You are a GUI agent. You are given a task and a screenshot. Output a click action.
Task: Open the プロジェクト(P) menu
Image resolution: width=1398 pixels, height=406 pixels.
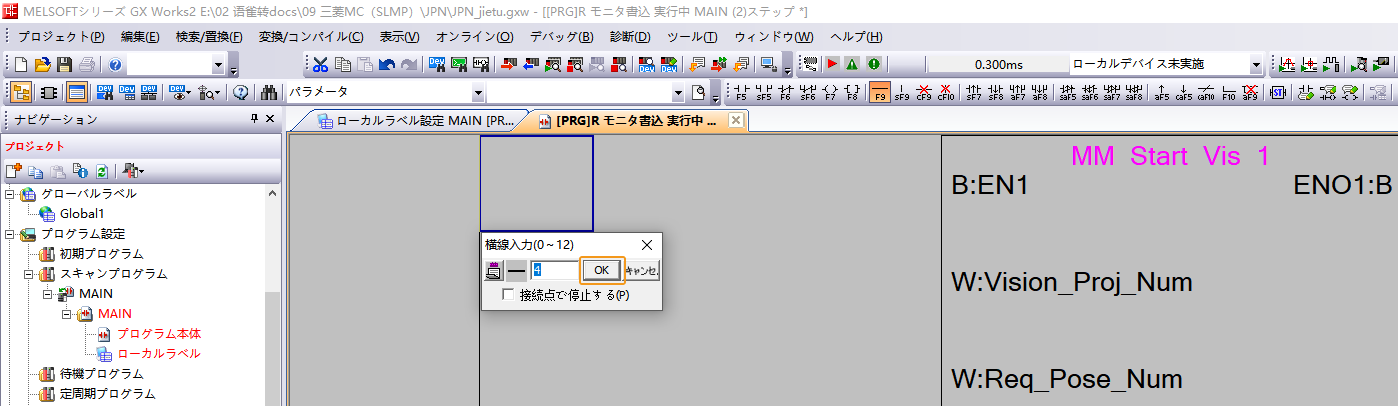pos(61,37)
